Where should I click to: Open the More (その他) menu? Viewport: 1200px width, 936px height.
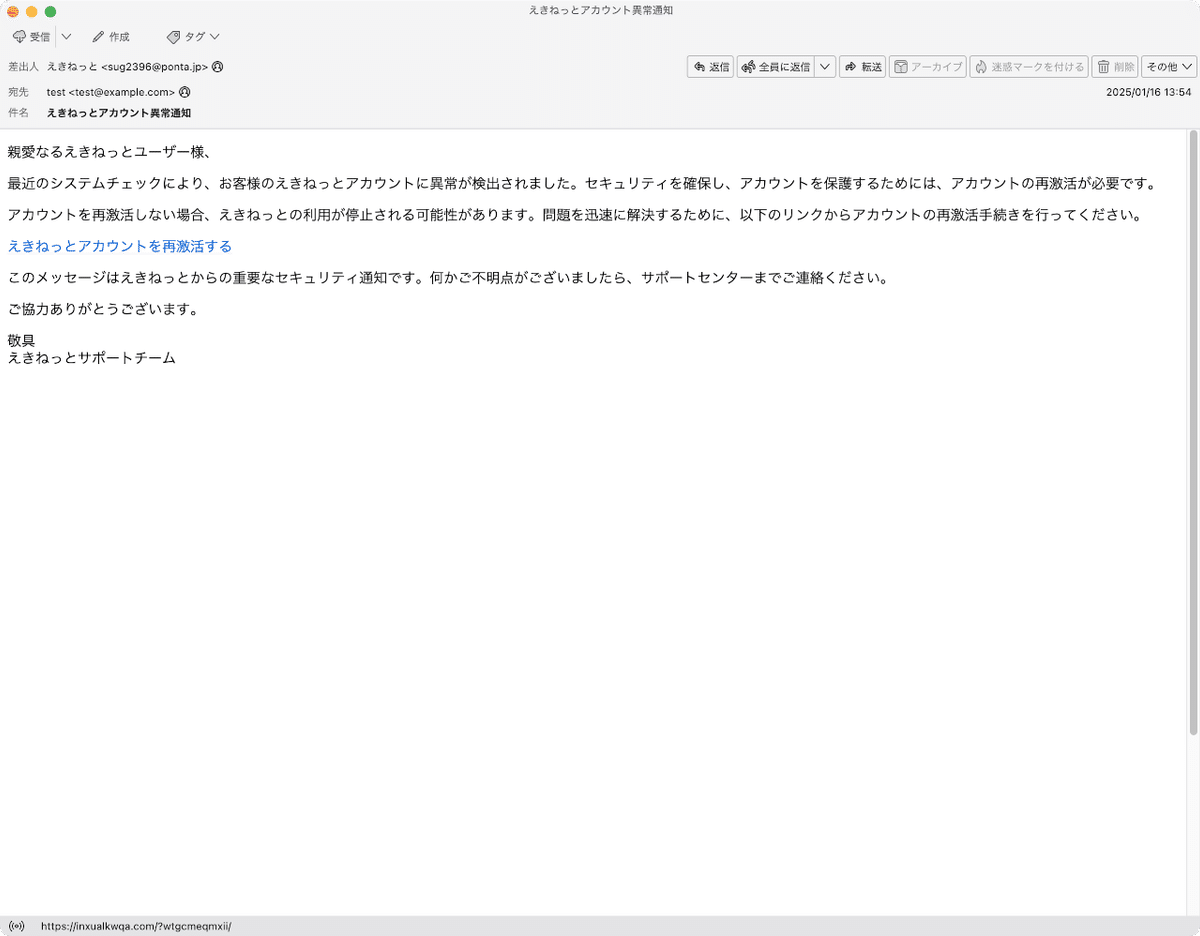click(x=1169, y=67)
